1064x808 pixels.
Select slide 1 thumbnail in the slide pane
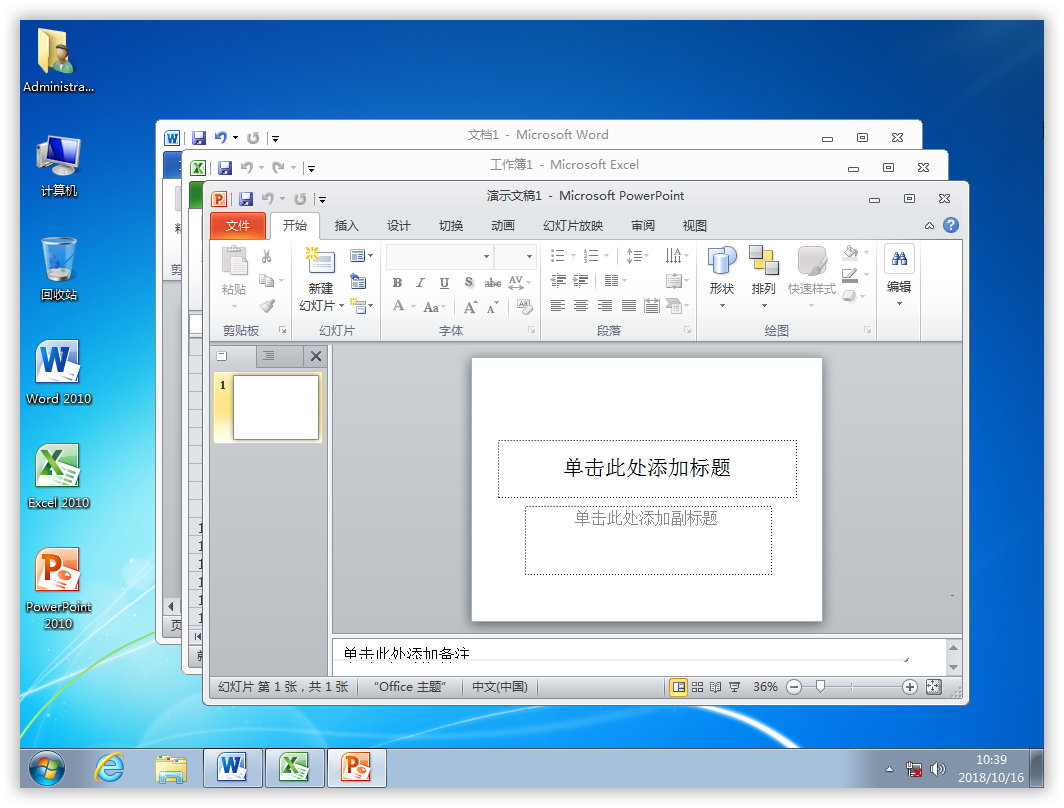(275, 407)
